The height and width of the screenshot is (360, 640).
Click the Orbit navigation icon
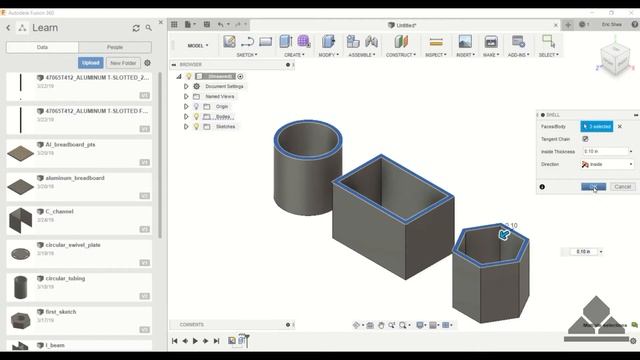click(x=357, y=325)
